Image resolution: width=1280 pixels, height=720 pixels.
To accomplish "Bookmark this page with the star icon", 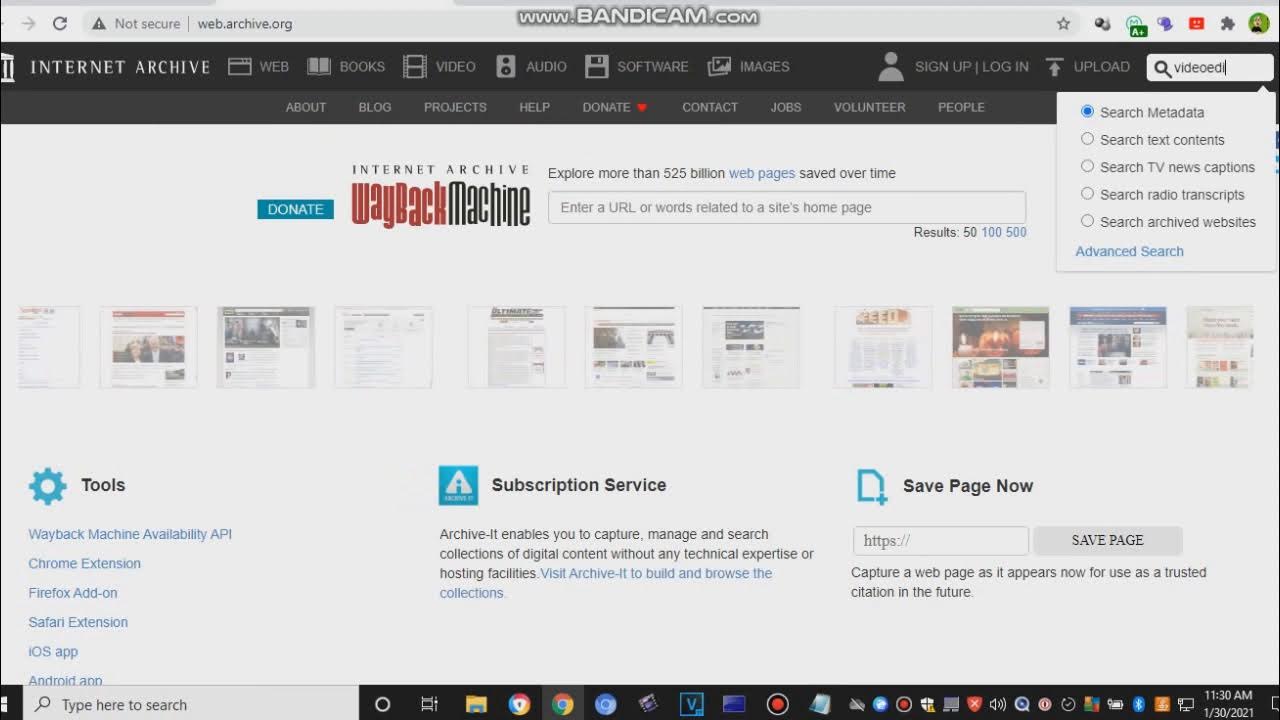I will point(1063,23).
